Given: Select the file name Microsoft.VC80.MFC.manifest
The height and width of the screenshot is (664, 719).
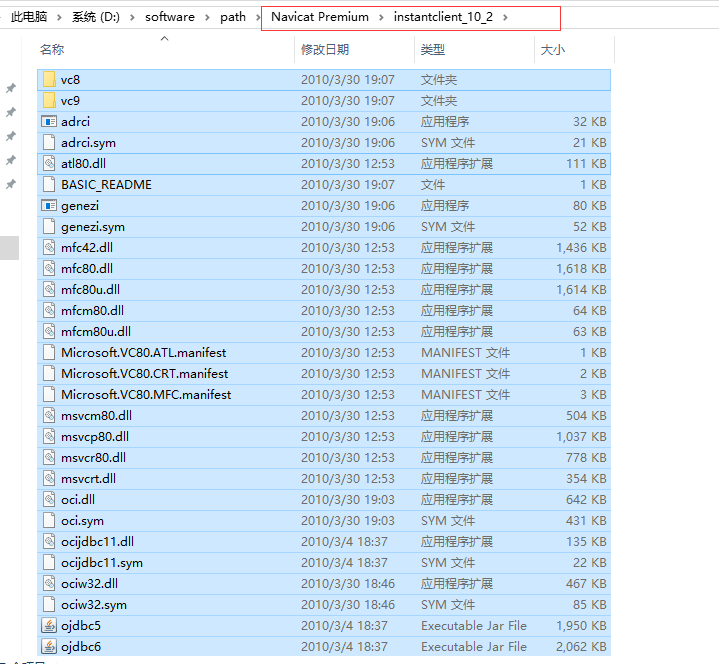Looking at the screenshot, I should [146, 395].
